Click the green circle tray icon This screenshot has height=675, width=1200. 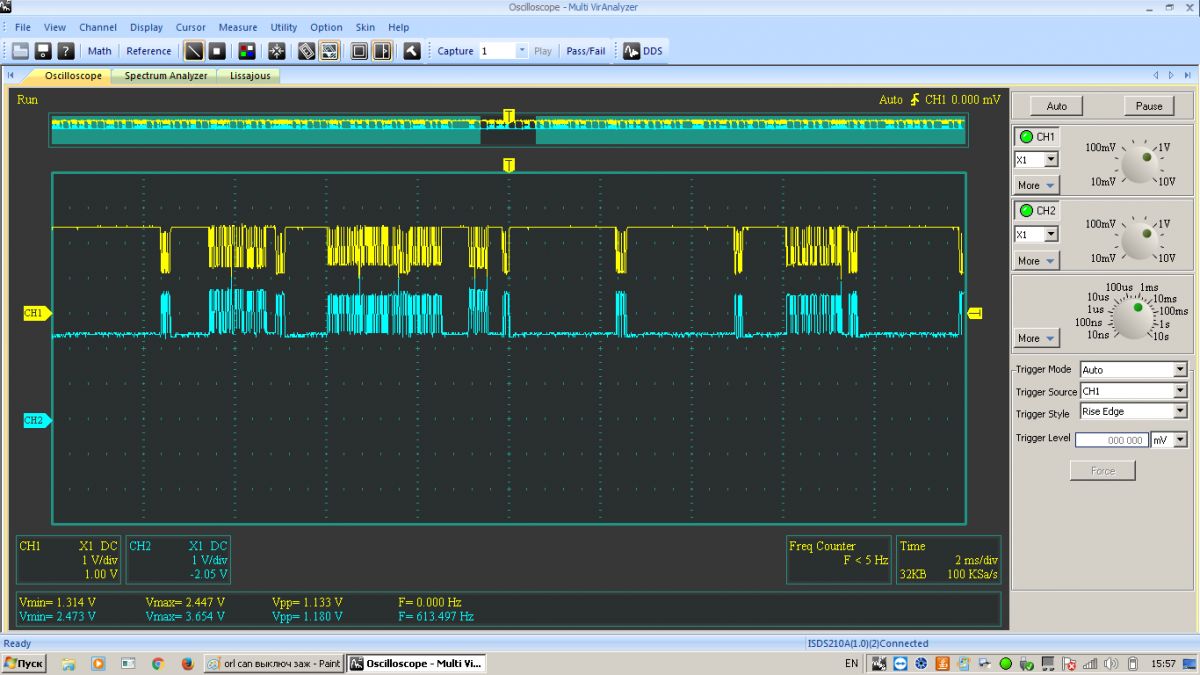[1006, 663]
